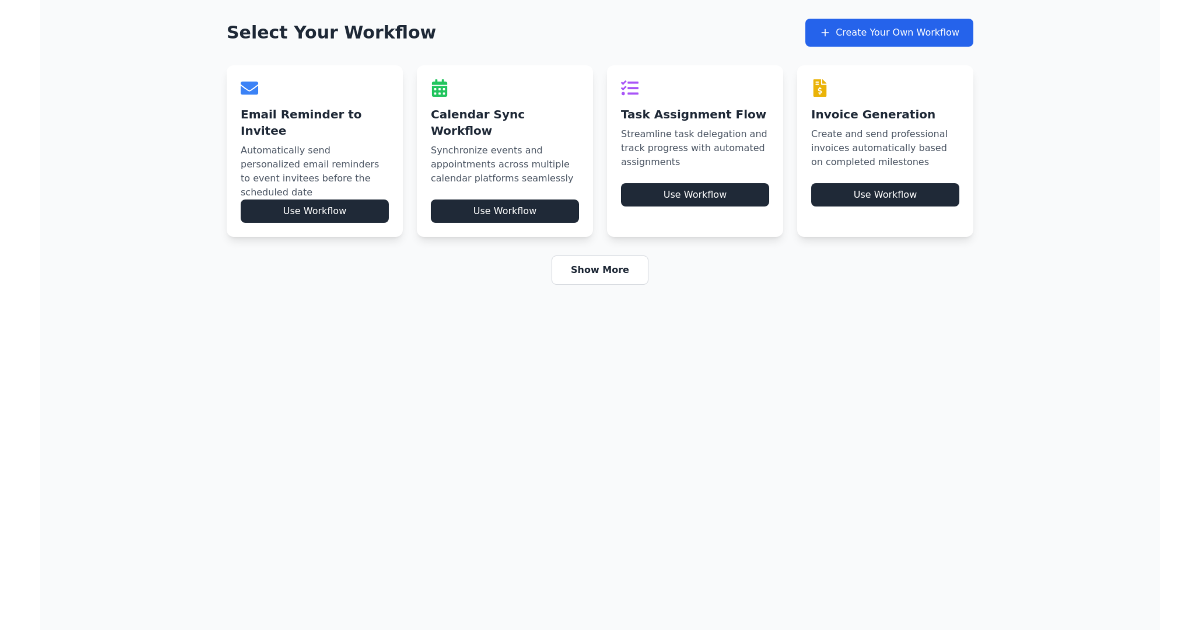
Task: Click Use Workflow for Task Assignment Flow
Action: 694,194
